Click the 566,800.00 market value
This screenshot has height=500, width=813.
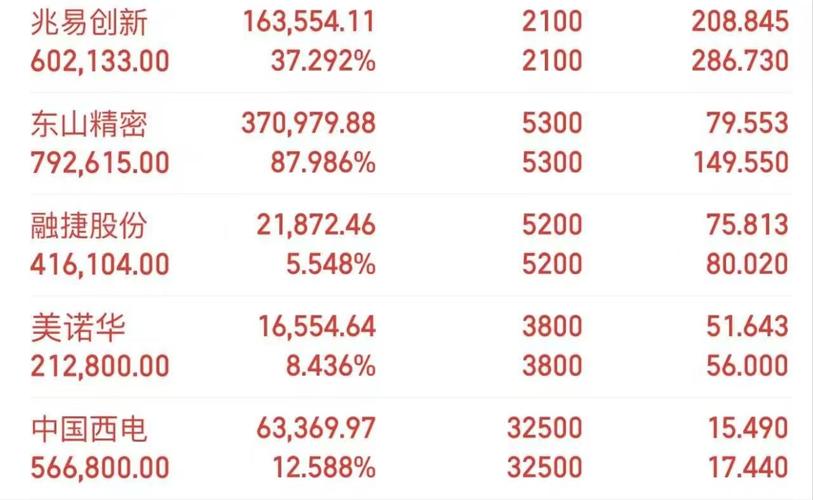(100, 467)
